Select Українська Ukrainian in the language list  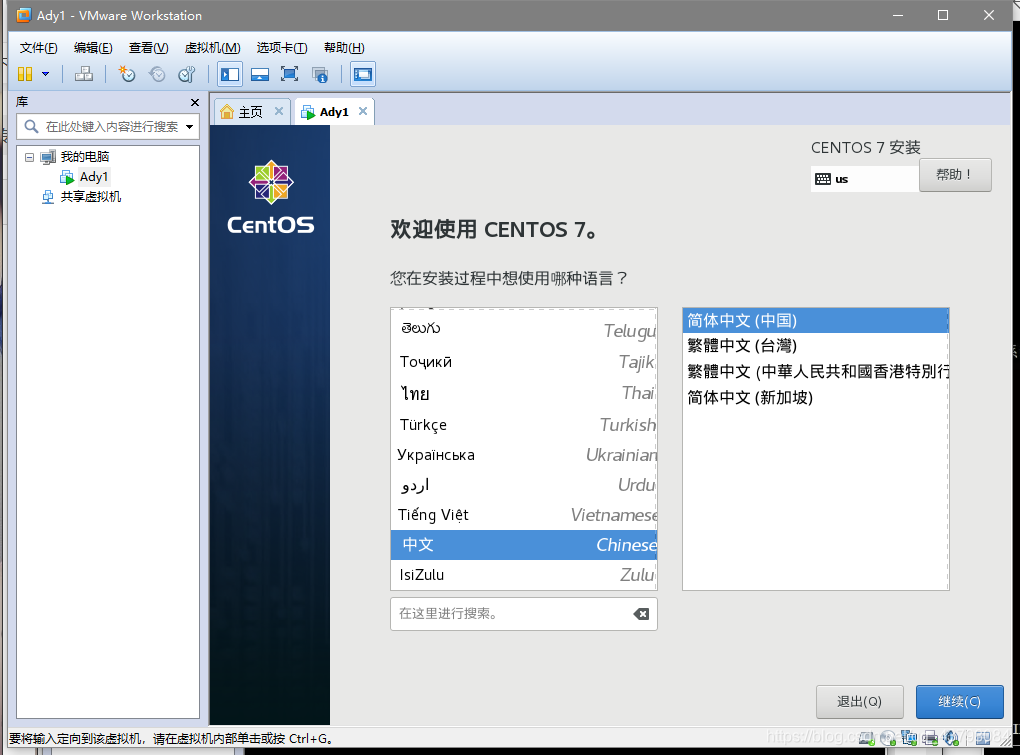tap(524, 455)
